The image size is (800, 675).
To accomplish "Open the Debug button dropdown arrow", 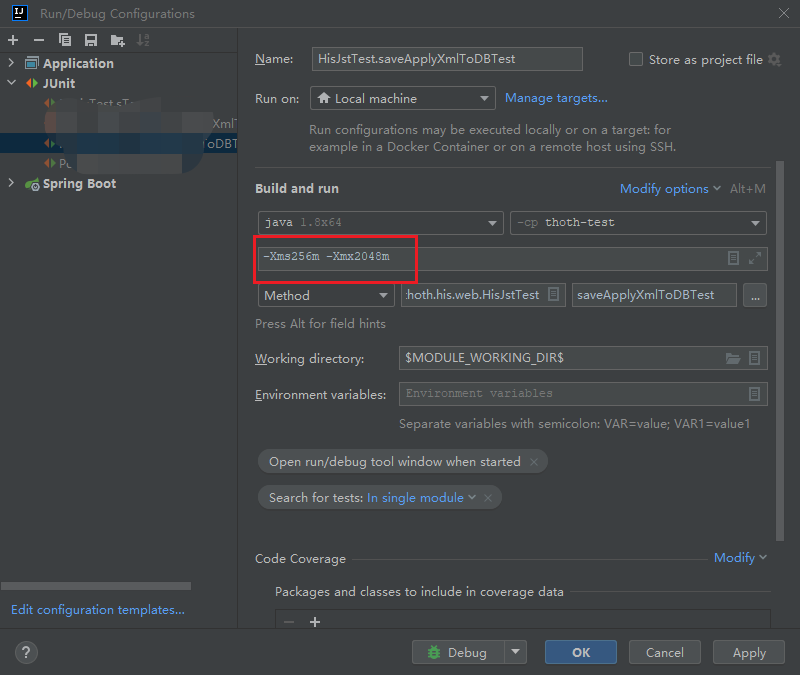I will pyautogui.click(x=515, y=652).
